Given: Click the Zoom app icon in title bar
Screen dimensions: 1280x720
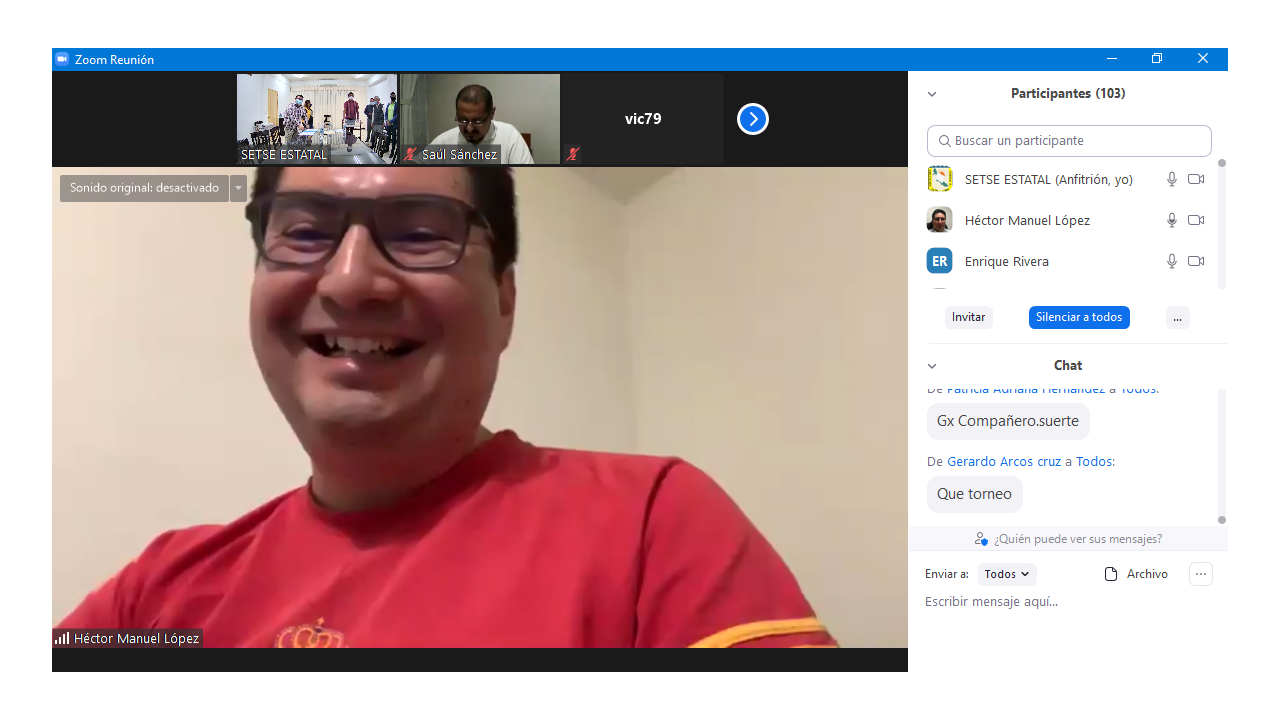Looking at the screenshot, I should pos(62,59).
